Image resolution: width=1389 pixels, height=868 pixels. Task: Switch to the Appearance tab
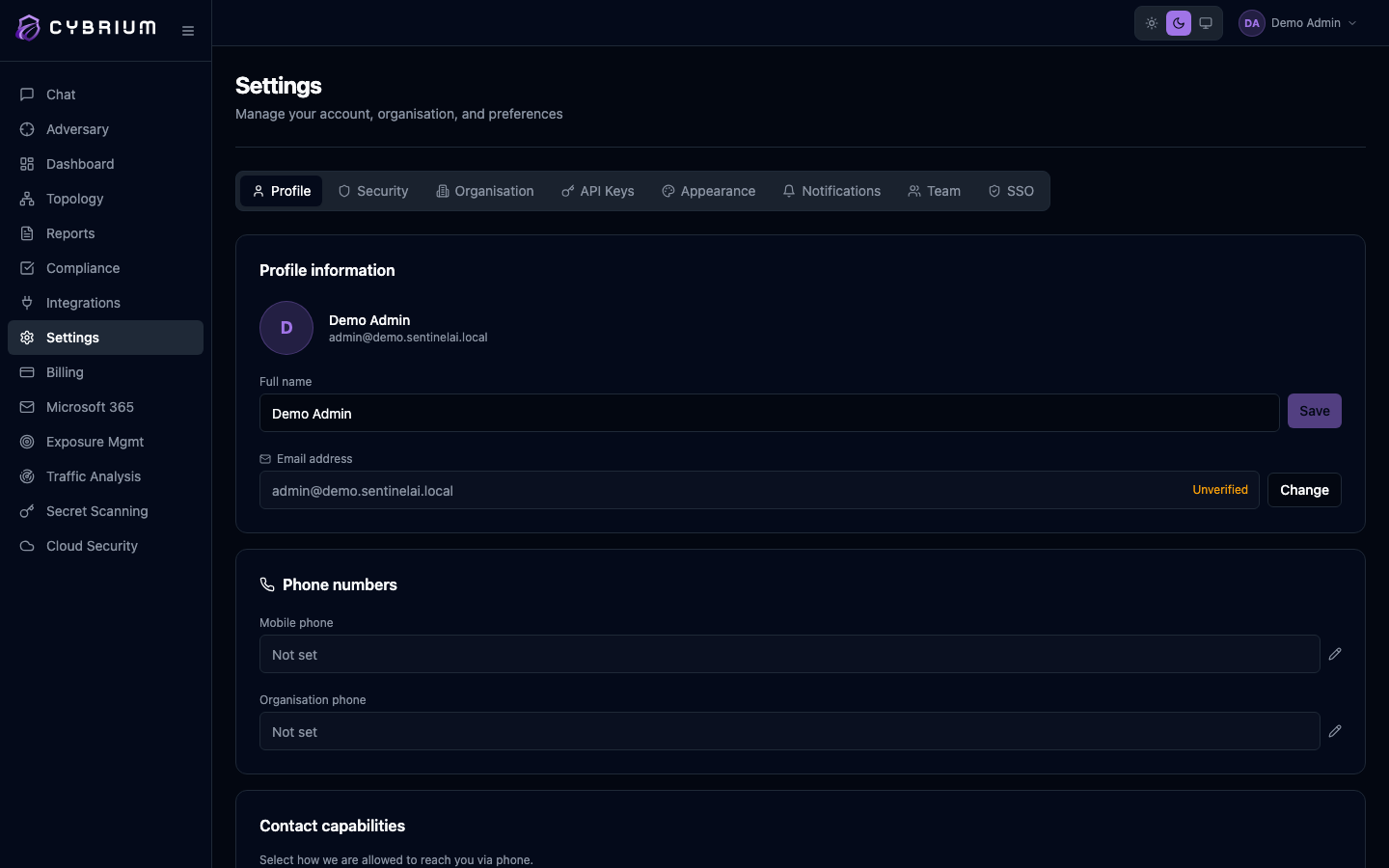709,191
